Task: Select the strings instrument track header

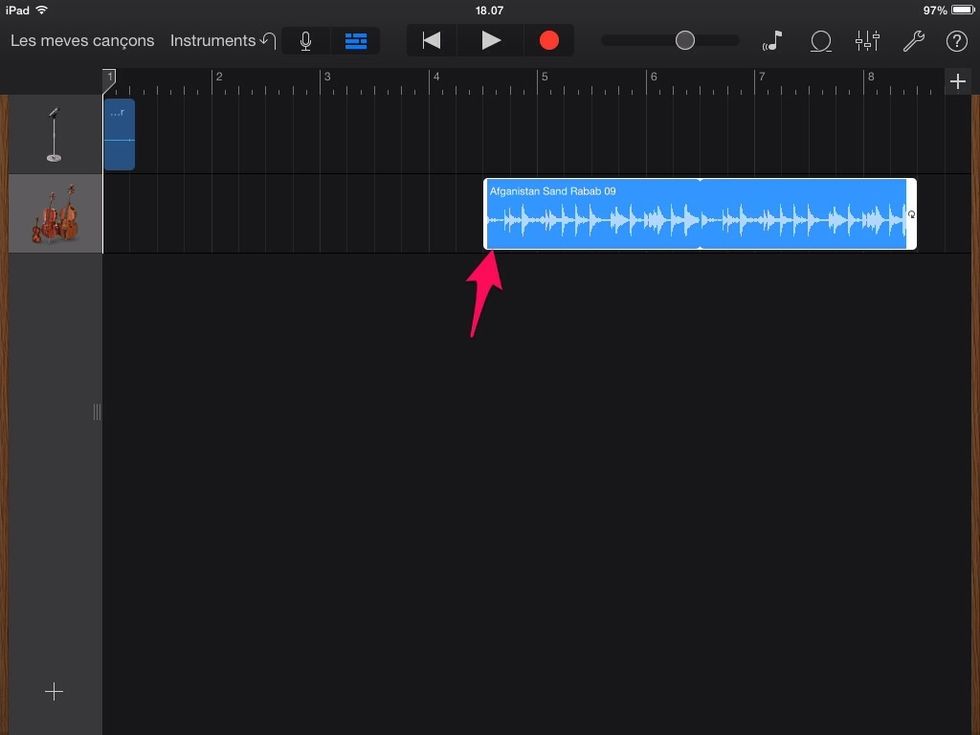Action: pyautogui.click(x=55, y=214)
